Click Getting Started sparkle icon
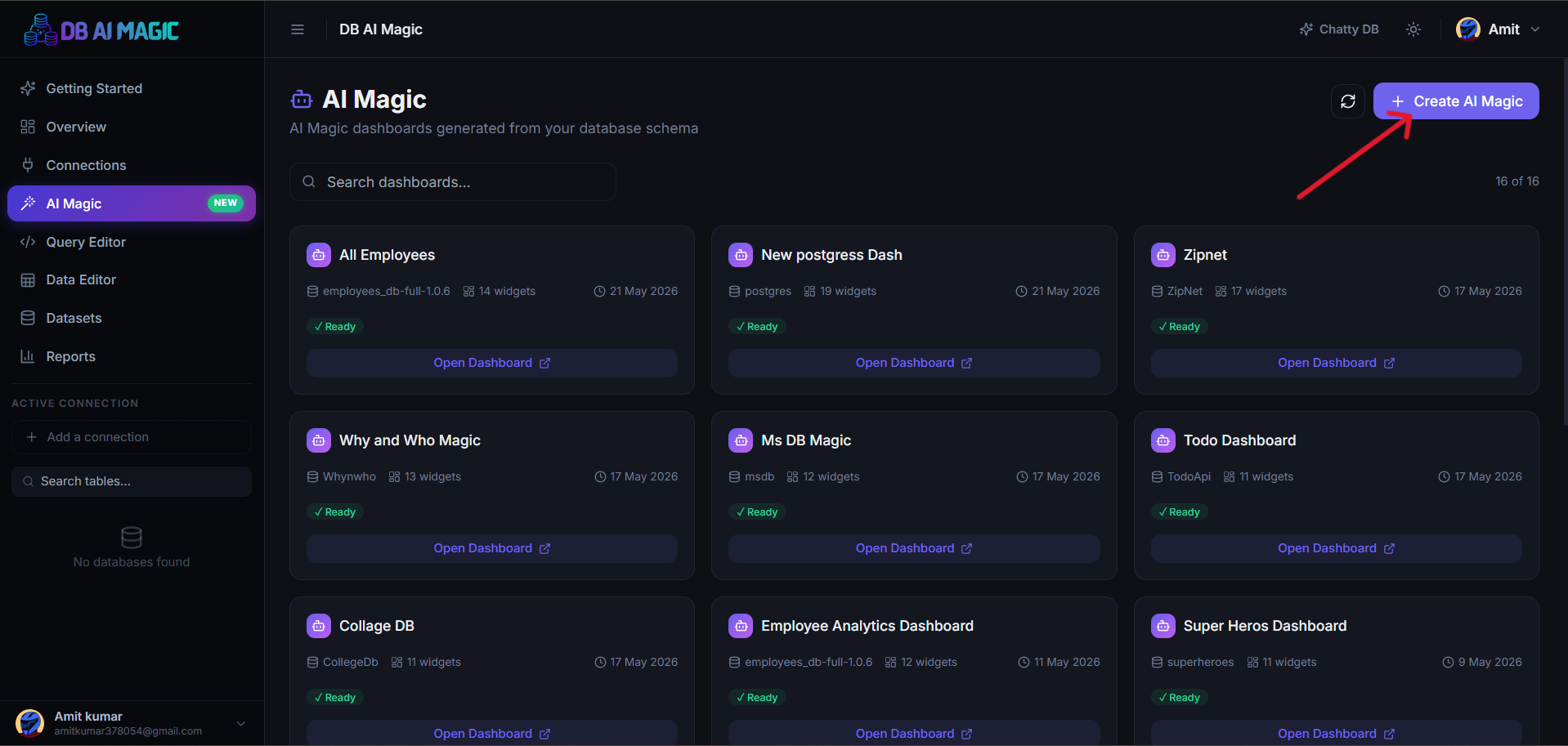The height and width of the screenshot is (746, 1568). point(28,88)
